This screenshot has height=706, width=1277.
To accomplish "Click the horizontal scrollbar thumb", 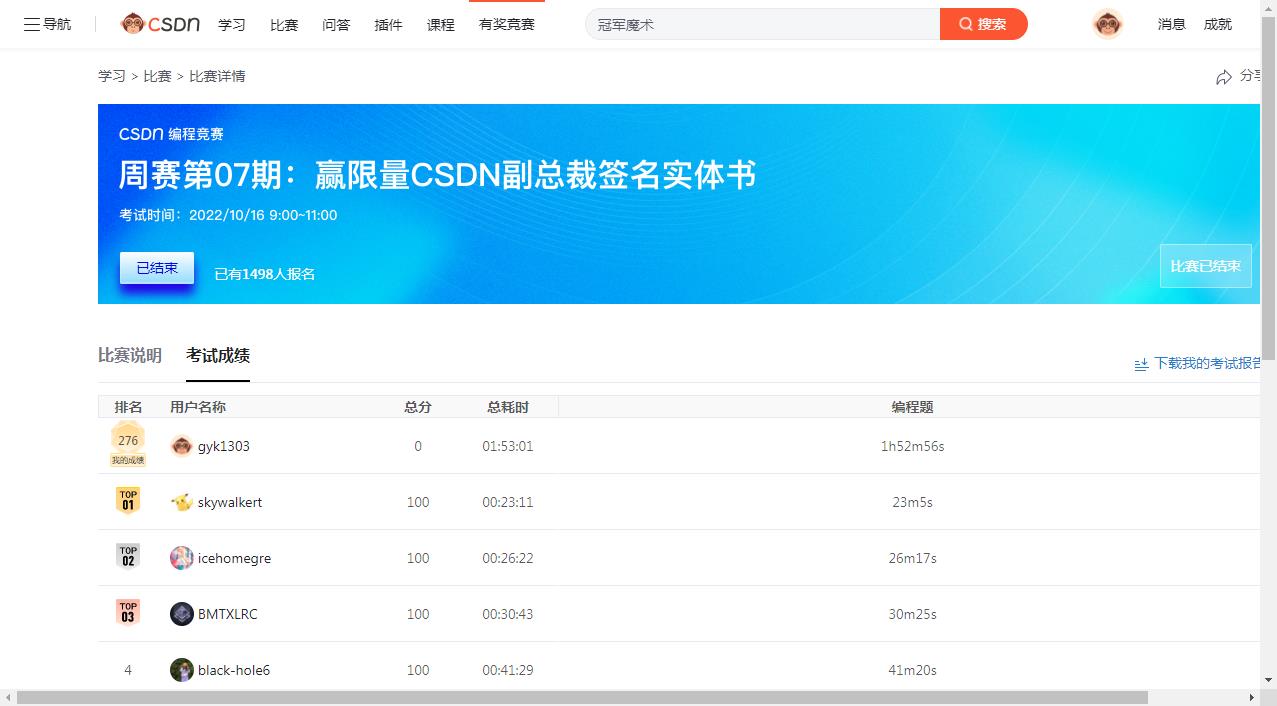I will coord(583,697).
